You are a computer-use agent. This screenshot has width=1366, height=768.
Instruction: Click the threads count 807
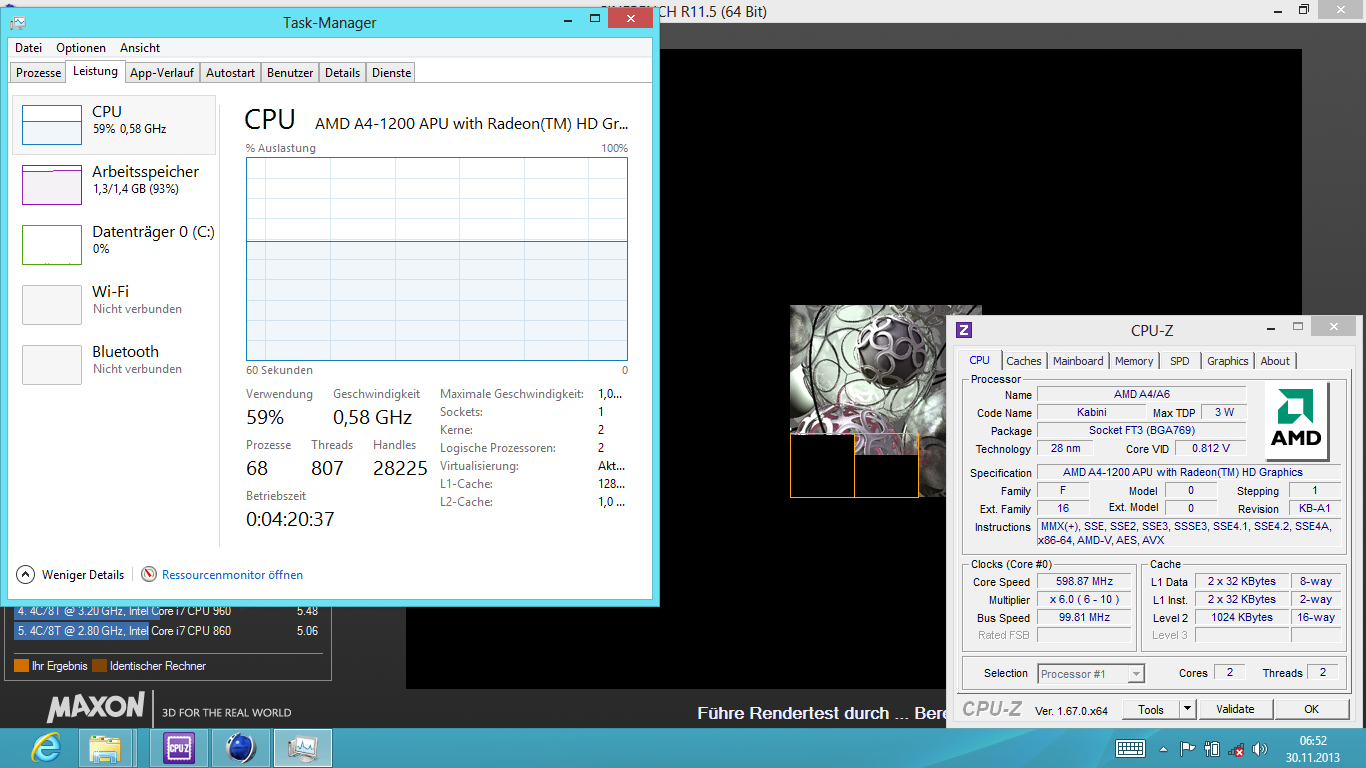tap(327, 468)
